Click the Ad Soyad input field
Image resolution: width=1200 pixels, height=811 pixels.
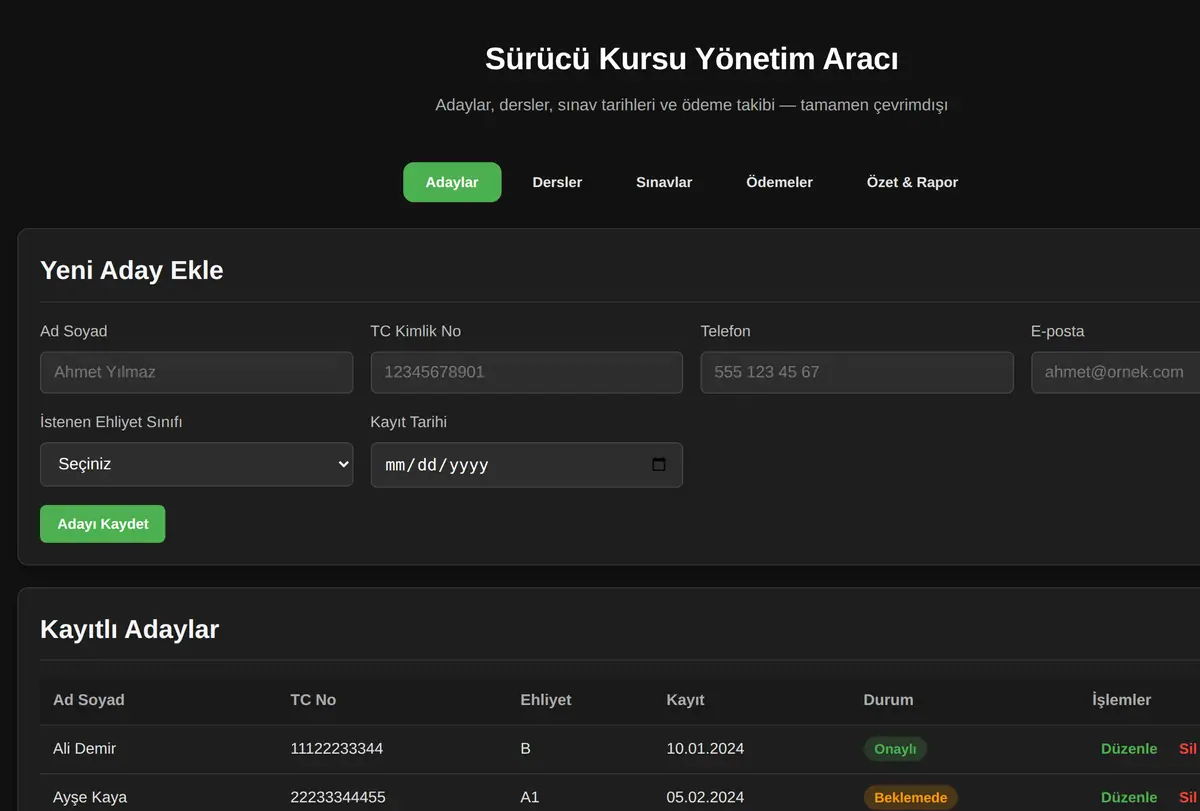(x=196, y=372)
